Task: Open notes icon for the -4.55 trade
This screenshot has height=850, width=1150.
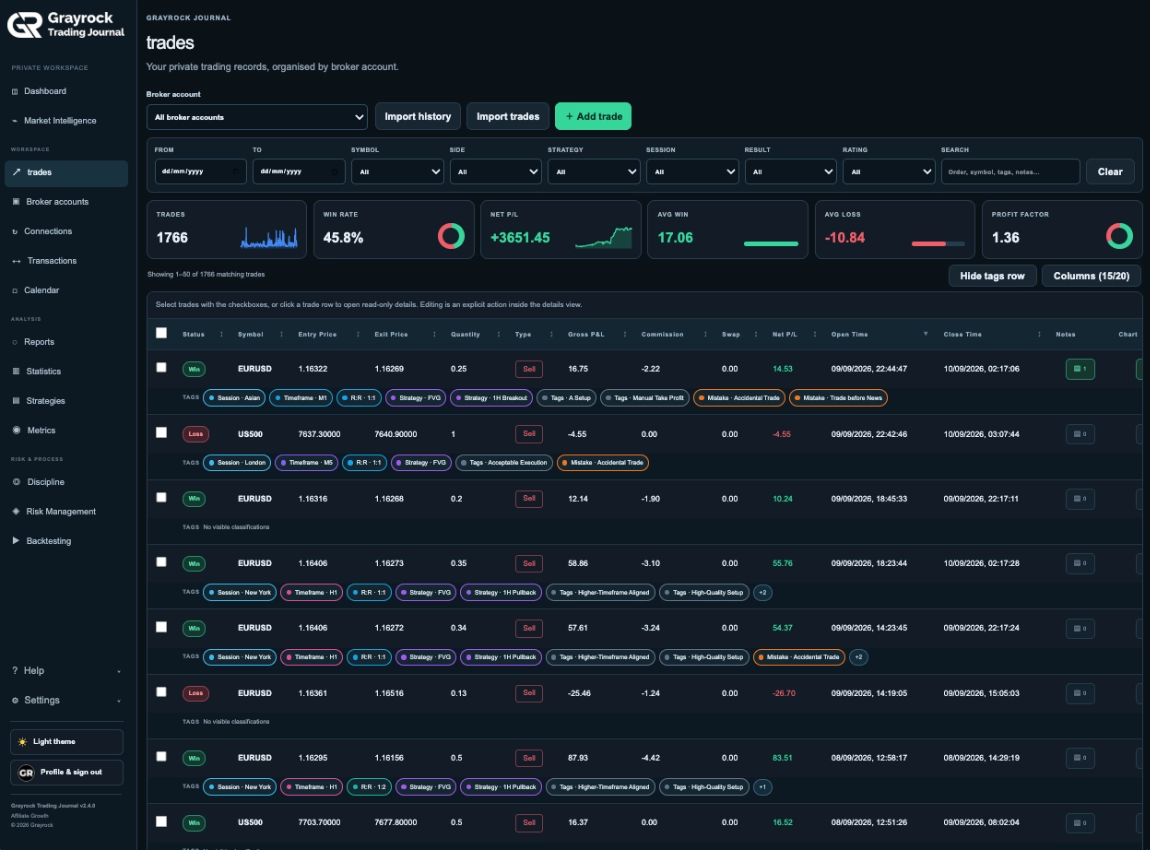Action: coord(1080,434)
